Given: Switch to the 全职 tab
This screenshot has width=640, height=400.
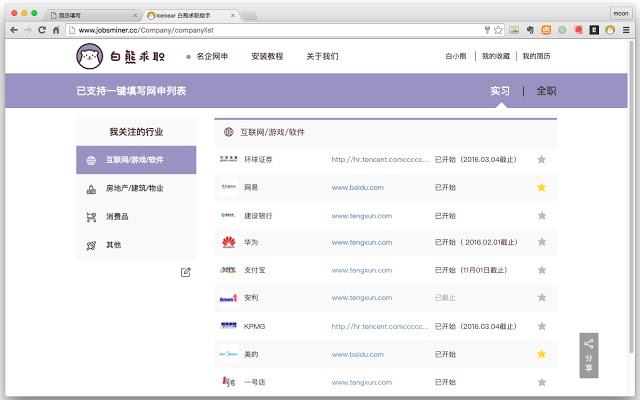Looking at the screenshot, I should 546,91.
